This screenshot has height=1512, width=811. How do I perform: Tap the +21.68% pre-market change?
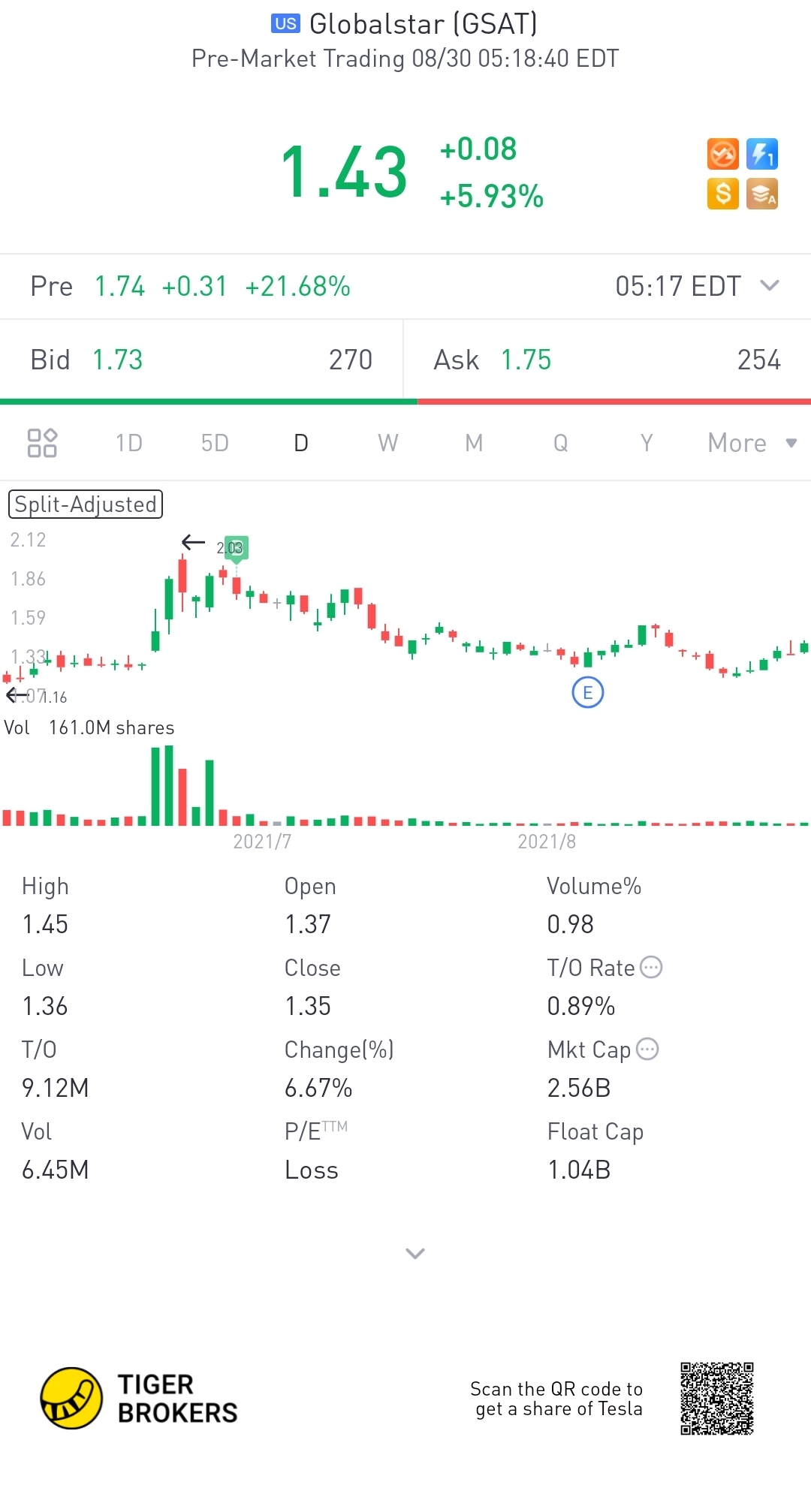point(298,286)
